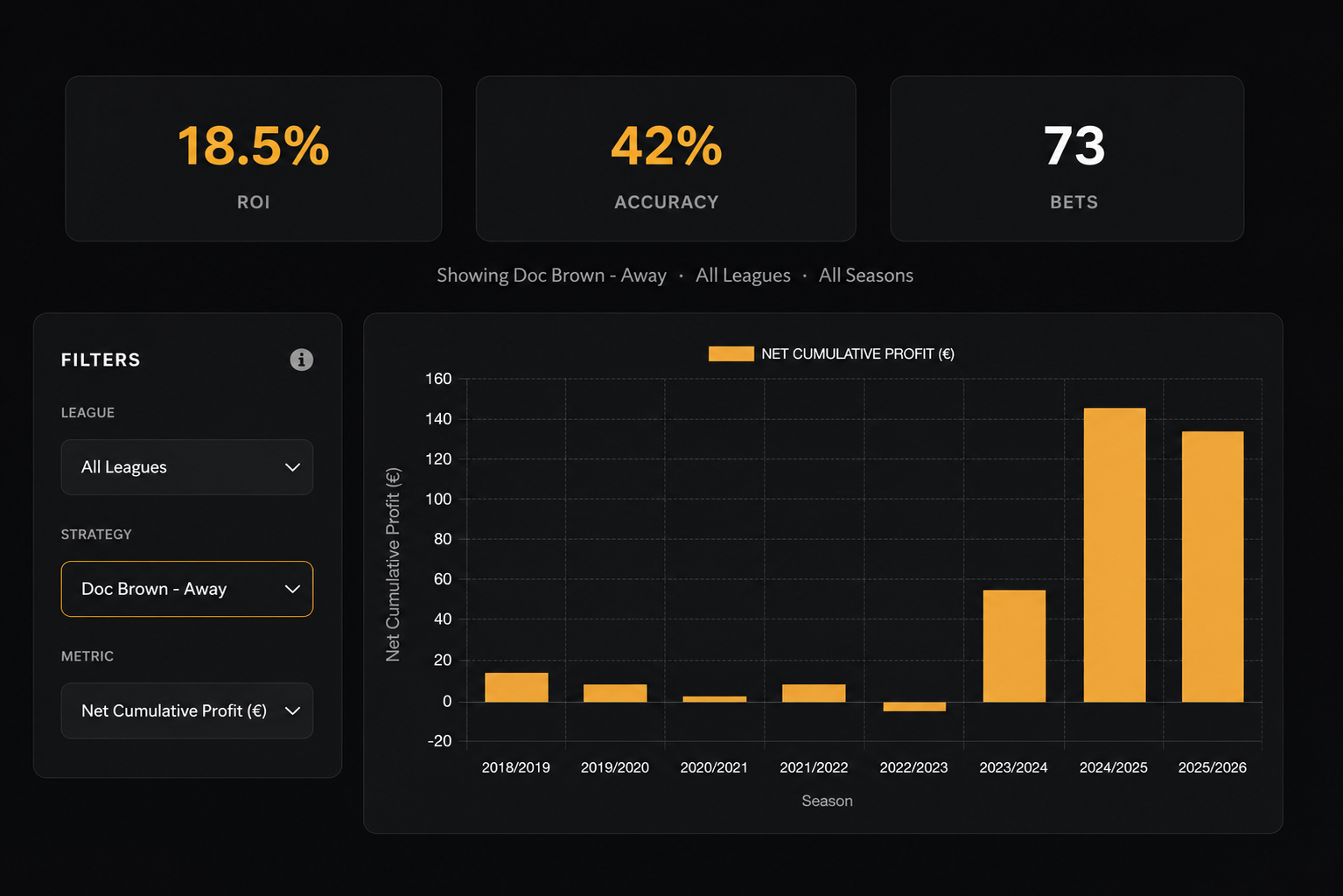This screenshot has height=896, width=1343.
Task: Click the METRIC filter label
Action: [87, 655]
